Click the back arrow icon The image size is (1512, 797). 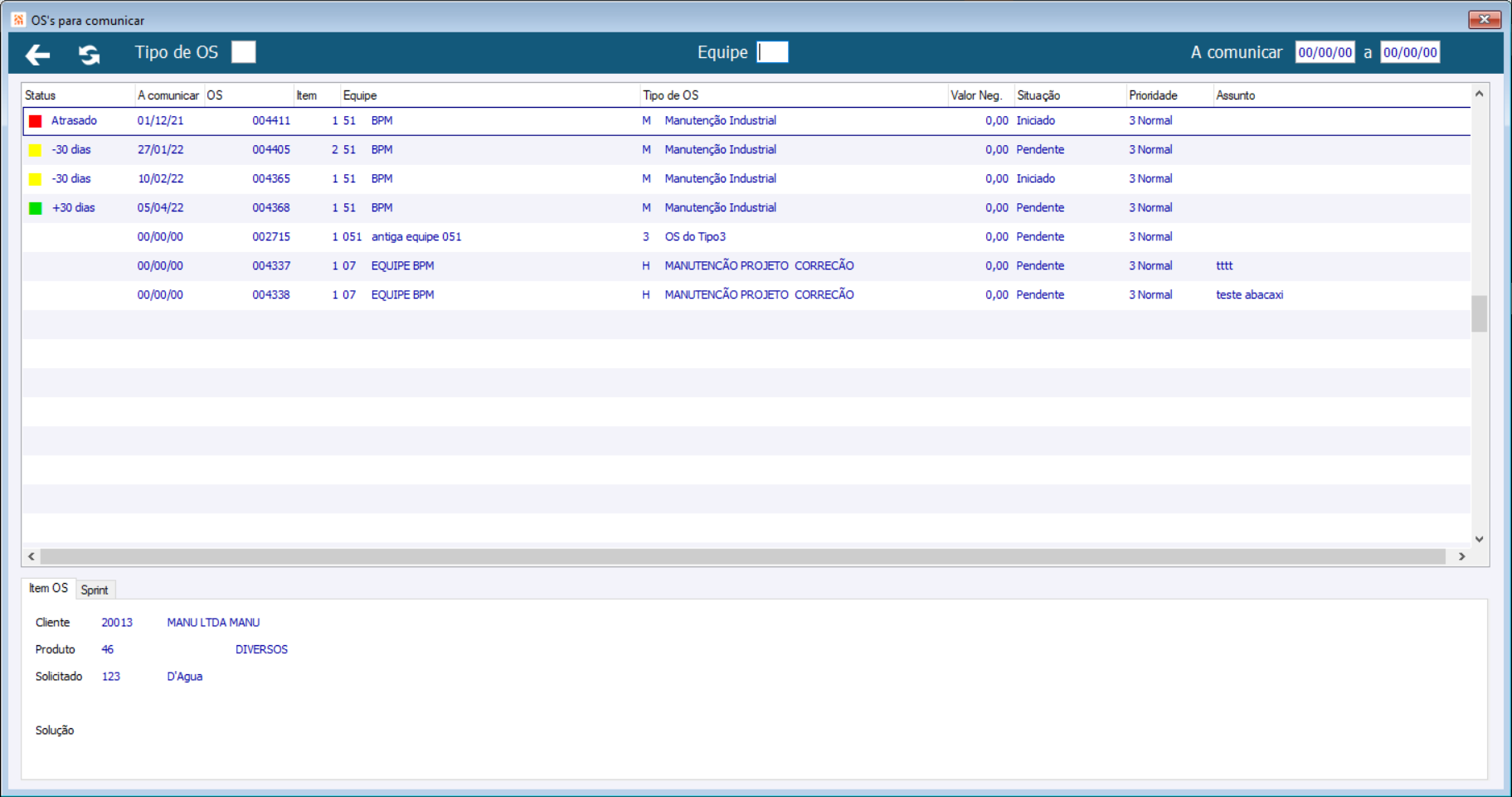click(x=37, y=55)
